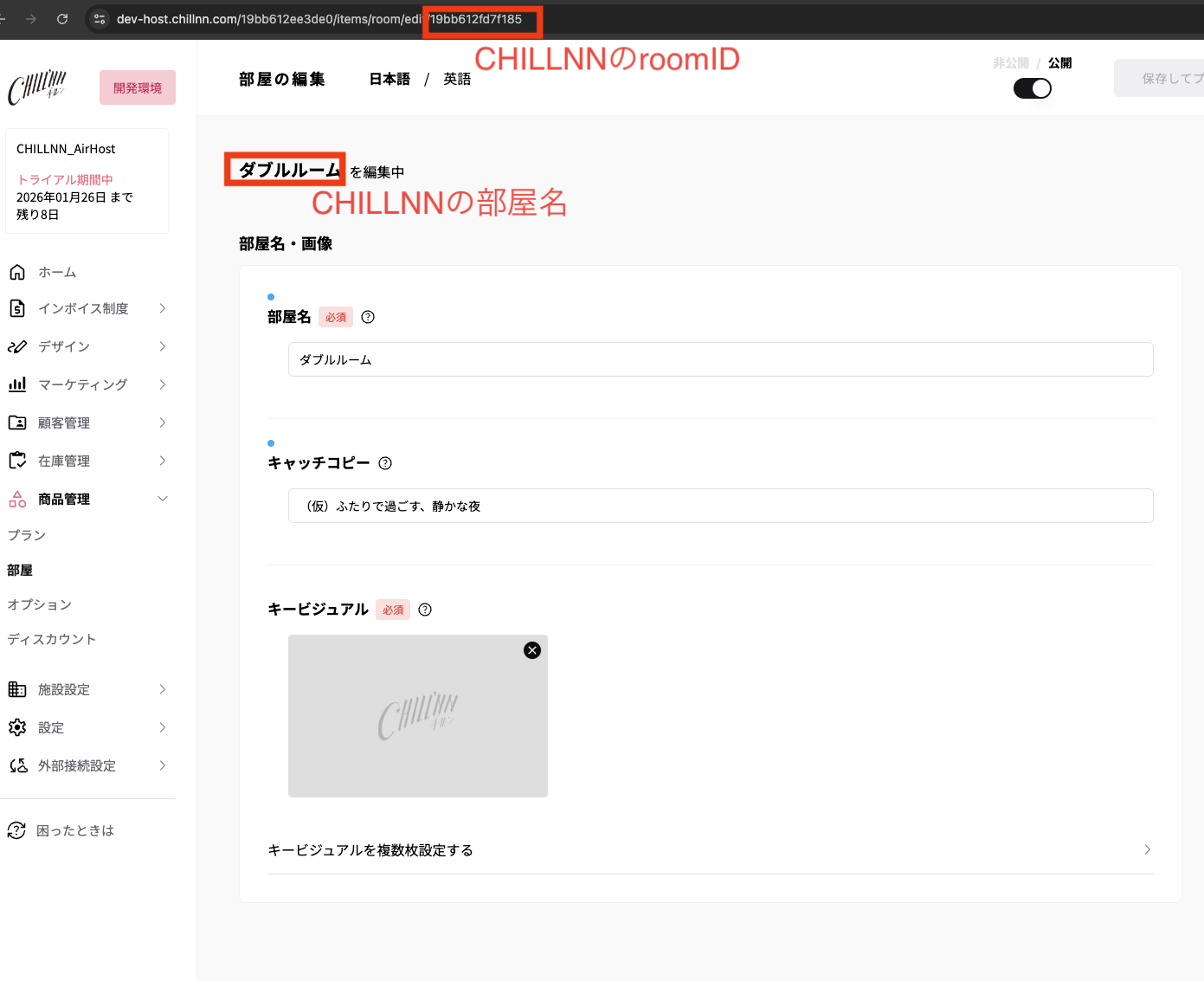Click the key visual image thumbnail
The image size is (1204, 981).
click(418, 716)
